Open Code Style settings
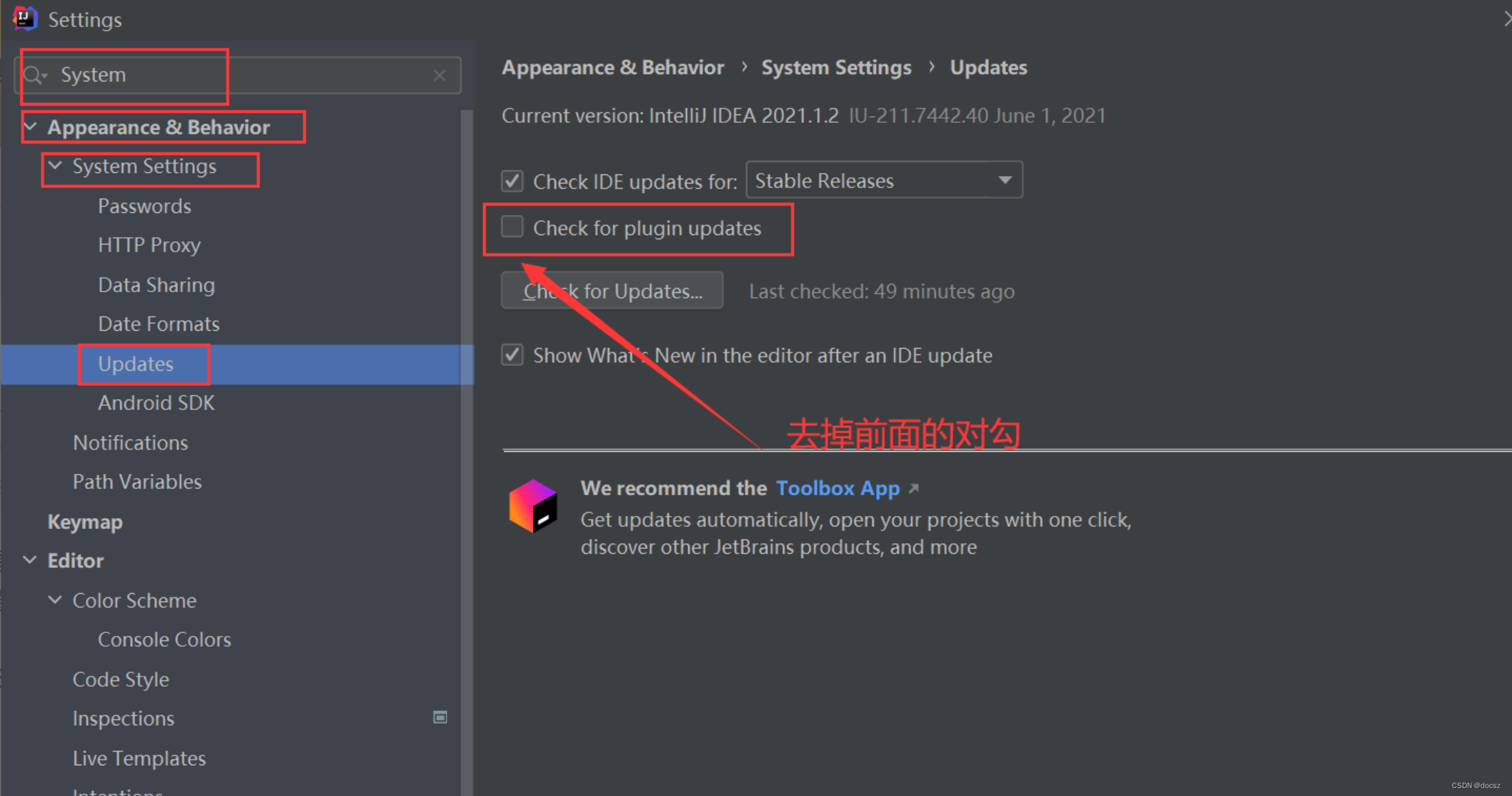 click(121, 679)
